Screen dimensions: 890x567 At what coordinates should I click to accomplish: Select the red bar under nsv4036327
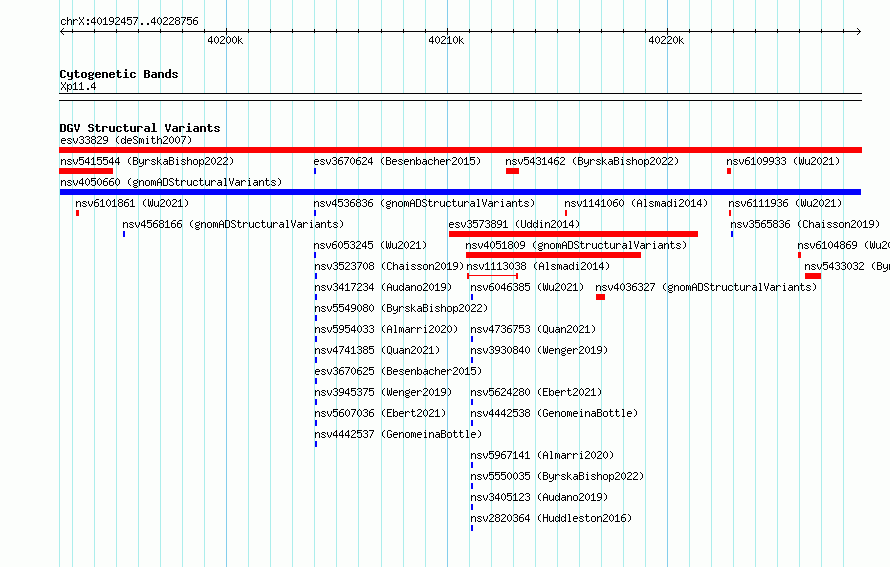[x=601, y=297]
